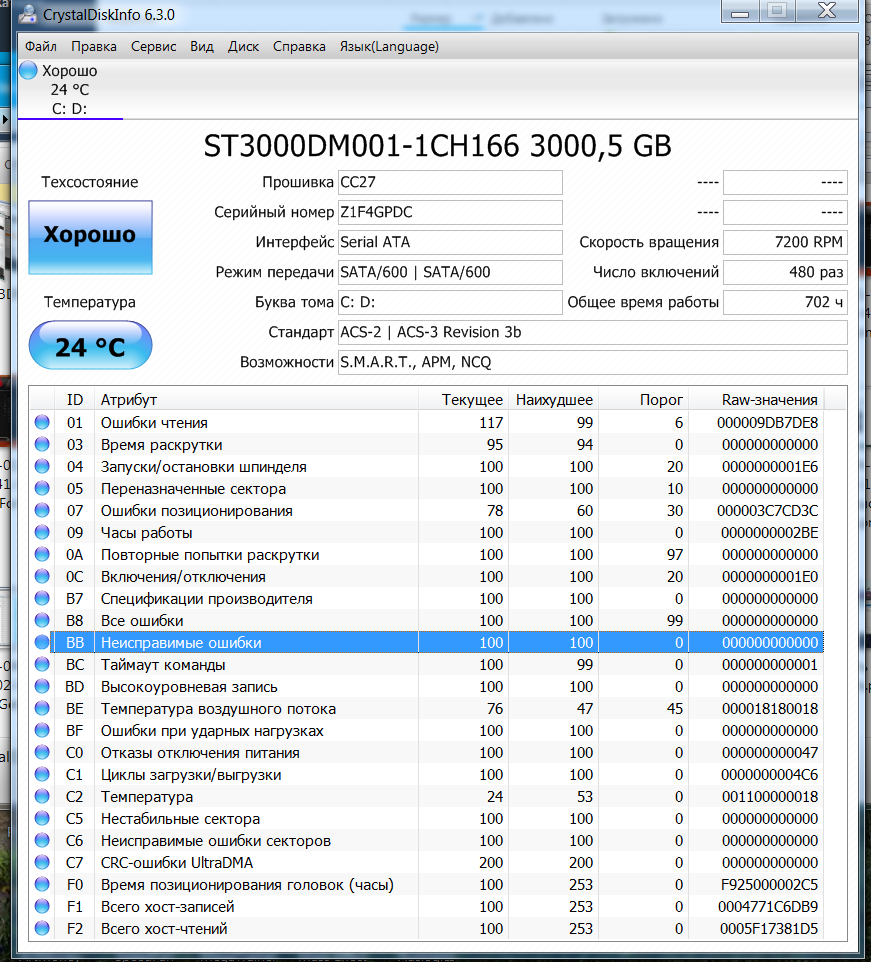871x962 pixels.
Task: Click status circle of row BB Неисправимые ошибки
Action: 42,642
